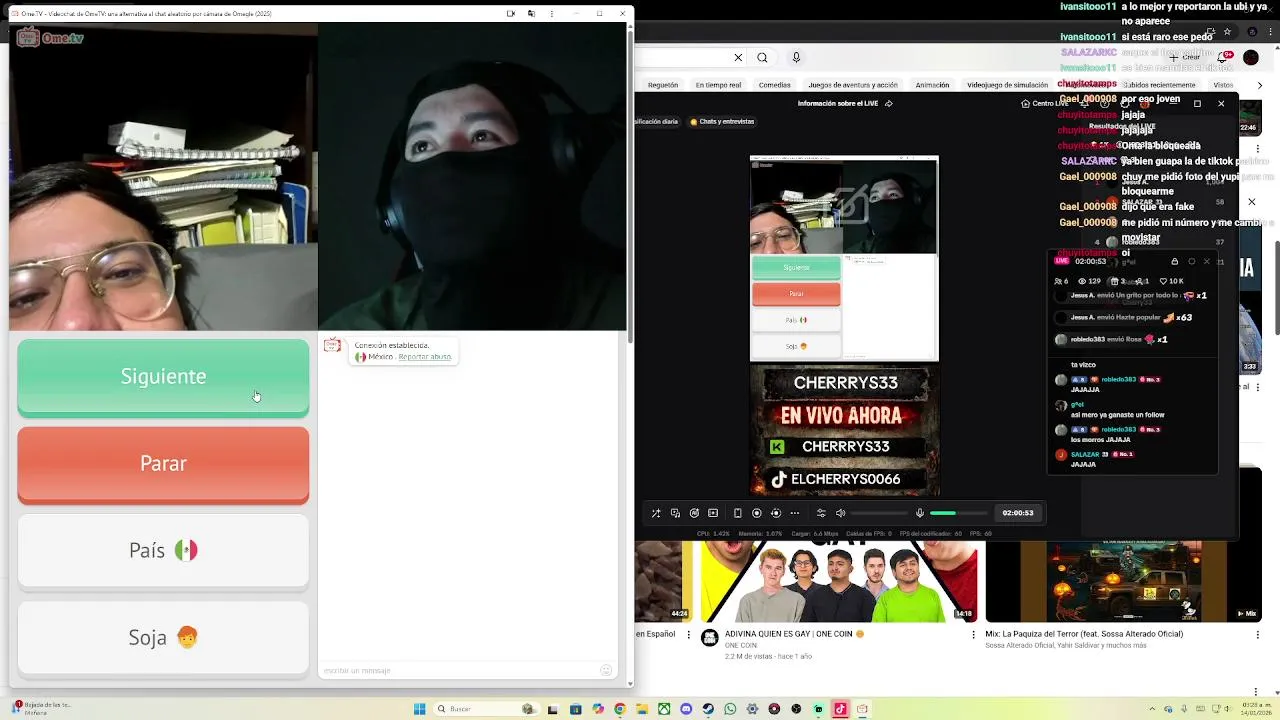Open Xbox app from taskbar

pyautogui.click(x=664, y=709)
